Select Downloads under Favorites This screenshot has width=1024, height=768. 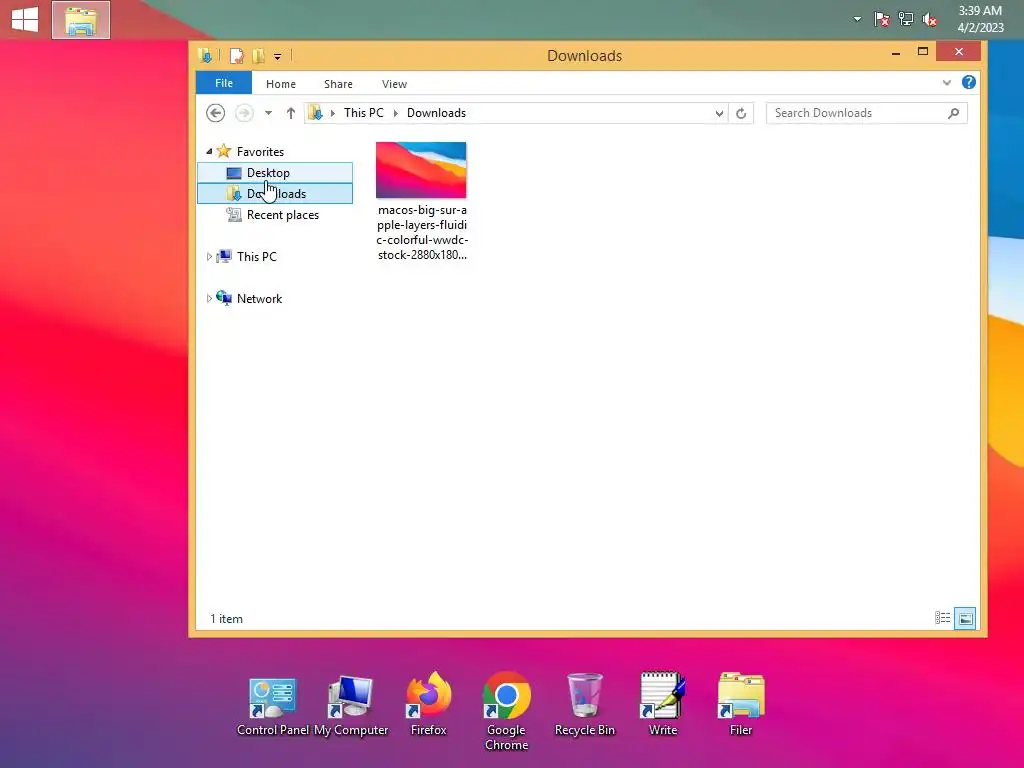(x=275, y=194)
